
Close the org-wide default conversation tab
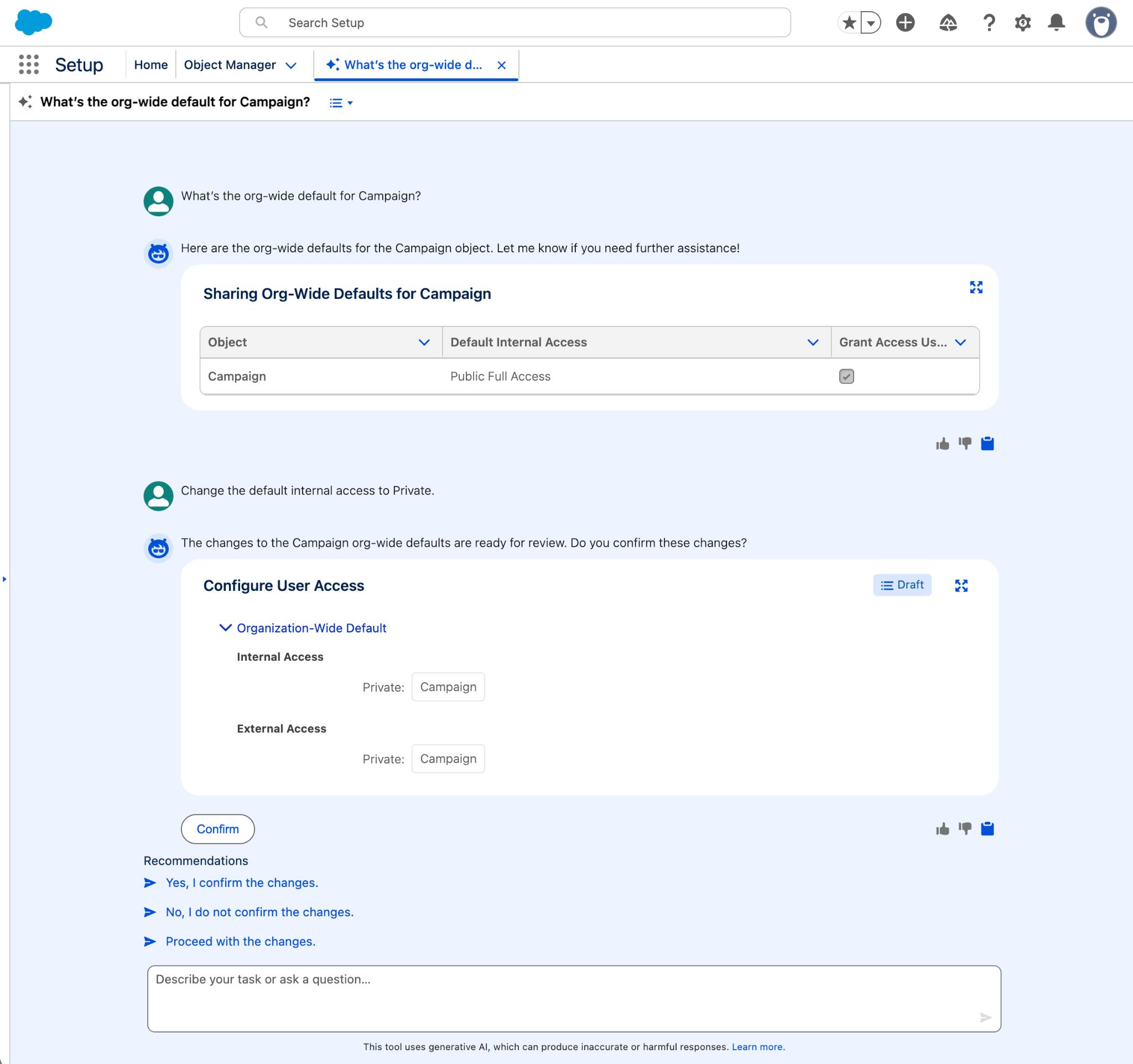pyautogui.click(x=502, y=65)
